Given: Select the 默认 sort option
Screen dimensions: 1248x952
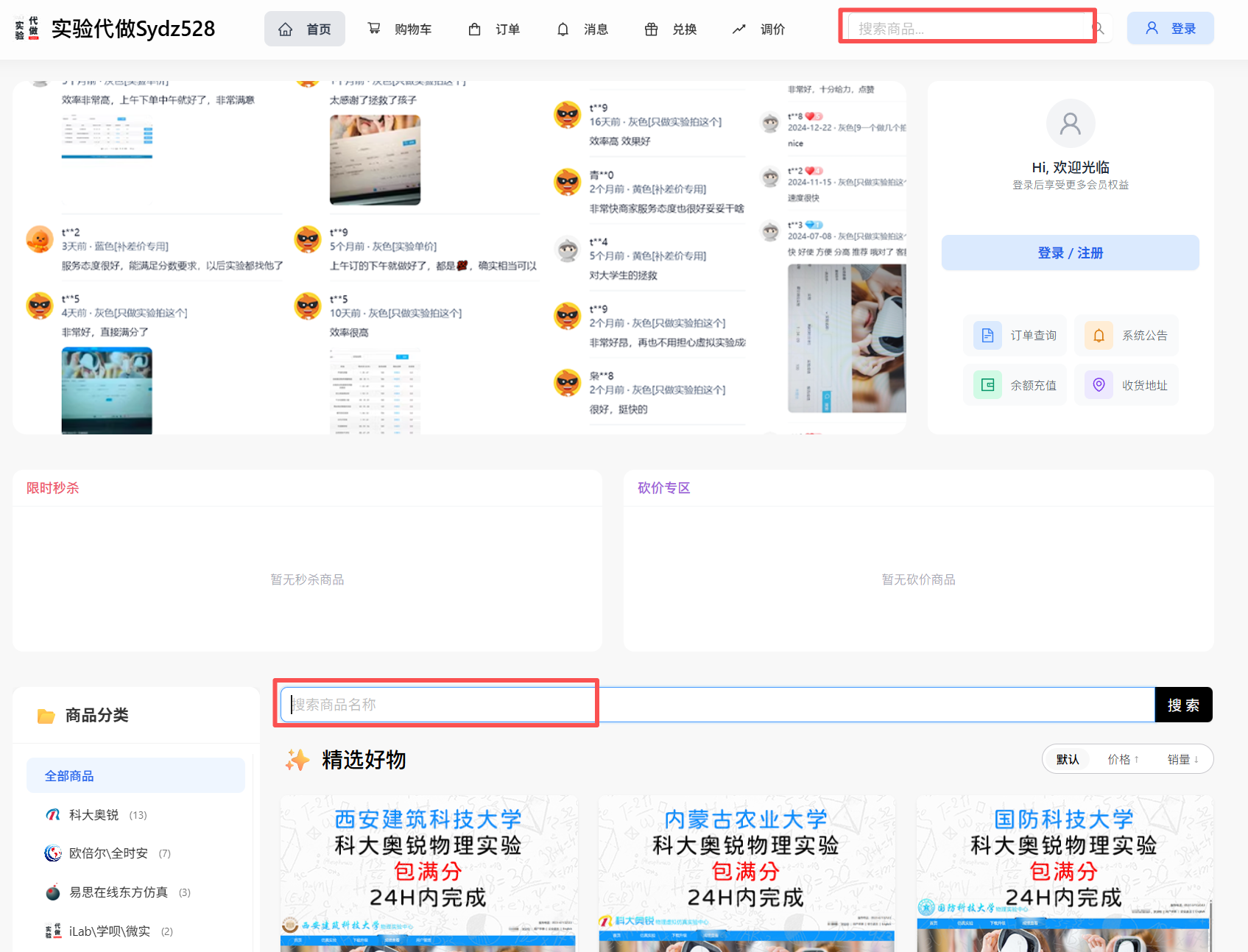Looking at the screenshot, I should (1068, 760).
